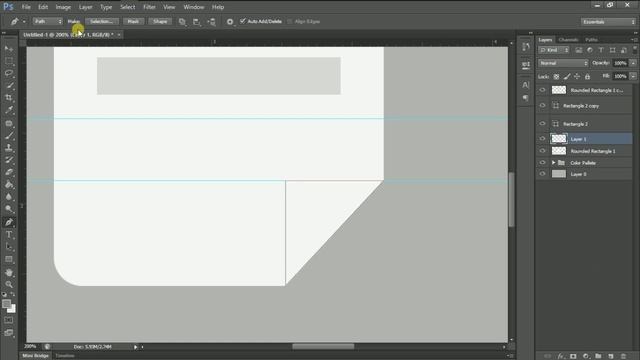
Task: Open the Normal blend mode dropdown
Action: 563,63
